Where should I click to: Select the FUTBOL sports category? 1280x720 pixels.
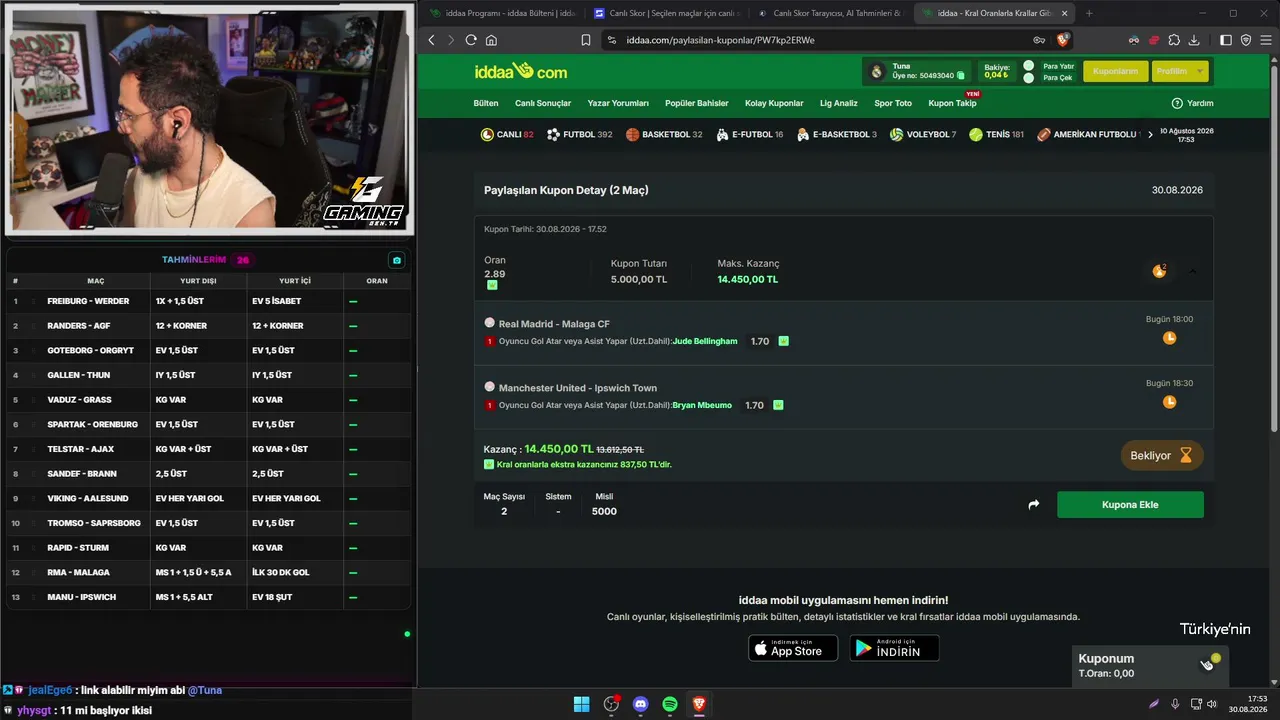pos(580,134)
